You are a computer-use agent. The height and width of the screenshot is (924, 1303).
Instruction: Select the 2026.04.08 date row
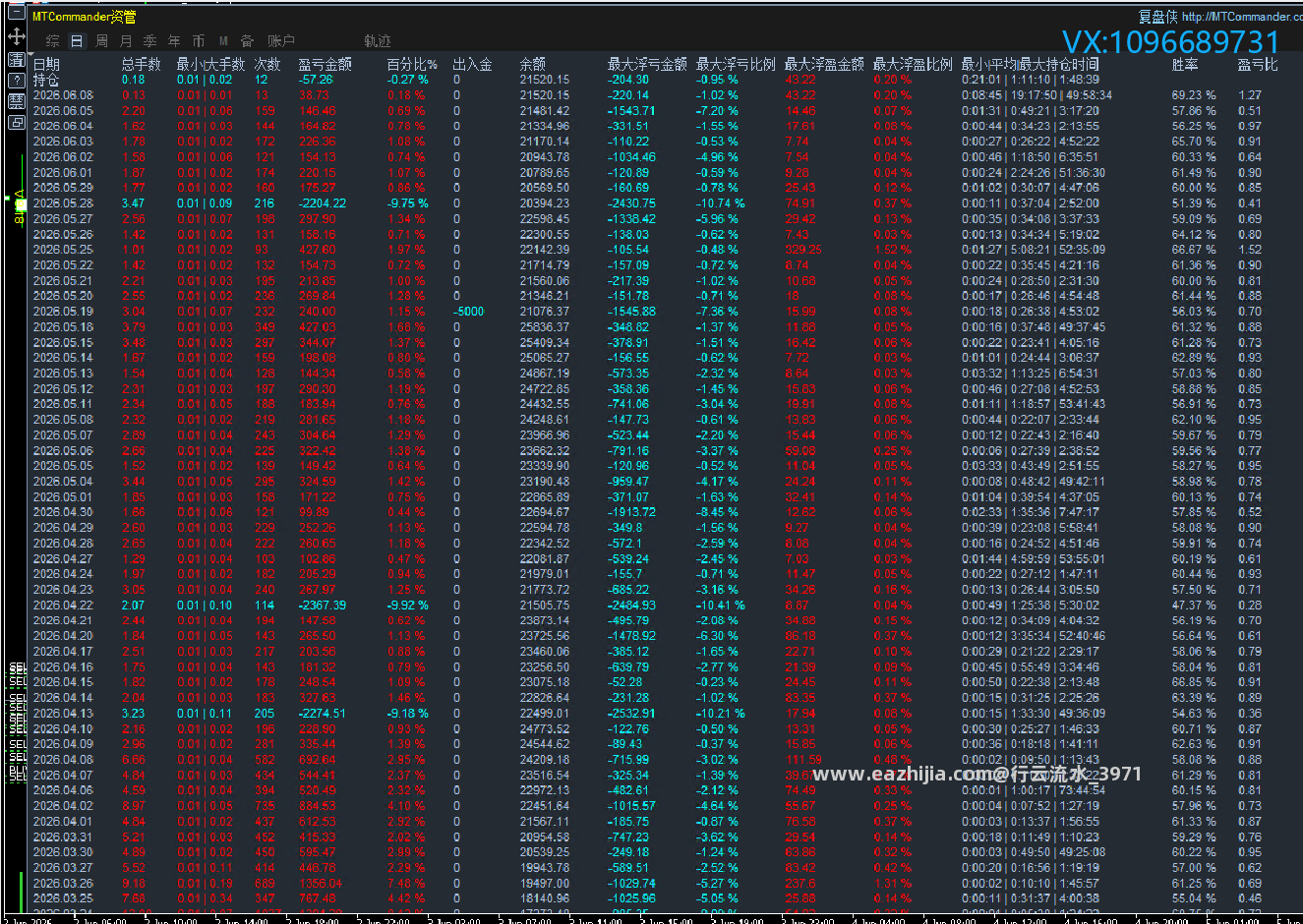tap(63, 760)
